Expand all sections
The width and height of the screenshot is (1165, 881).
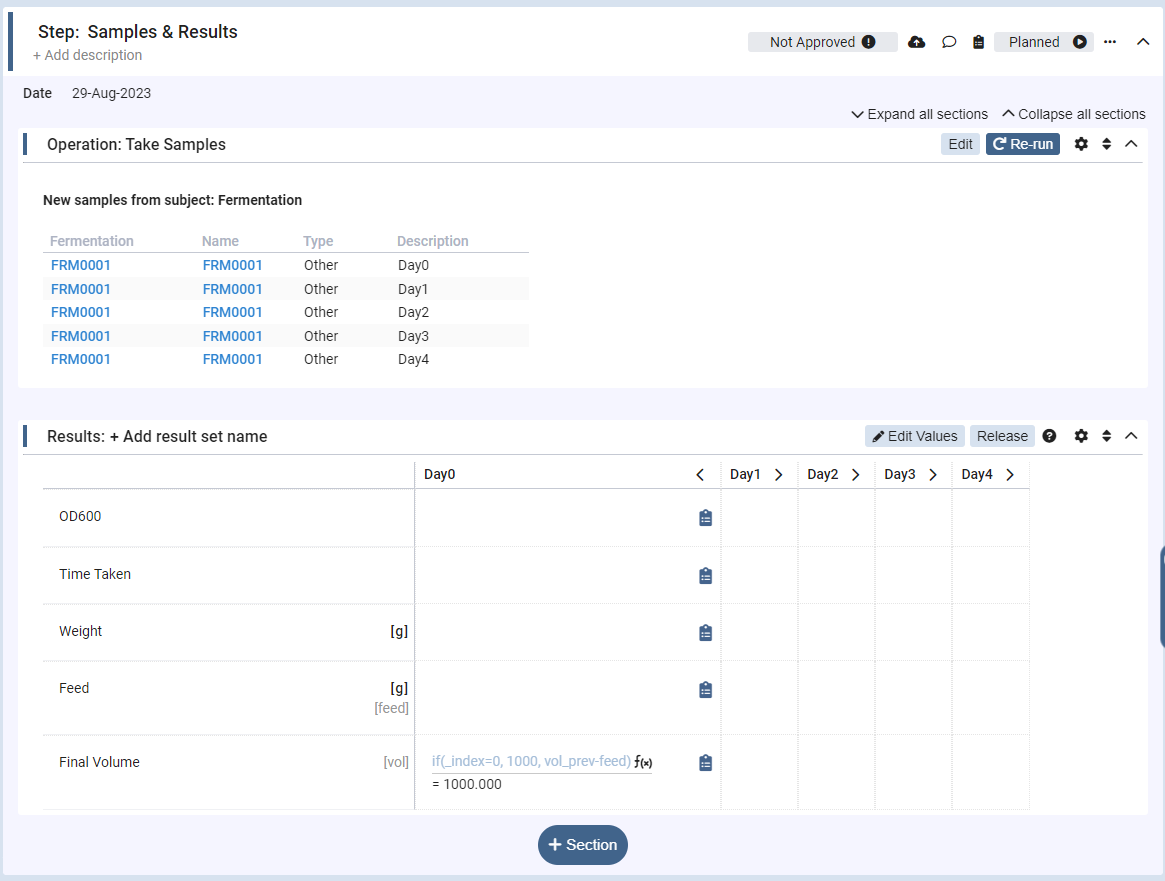(919, 114)
